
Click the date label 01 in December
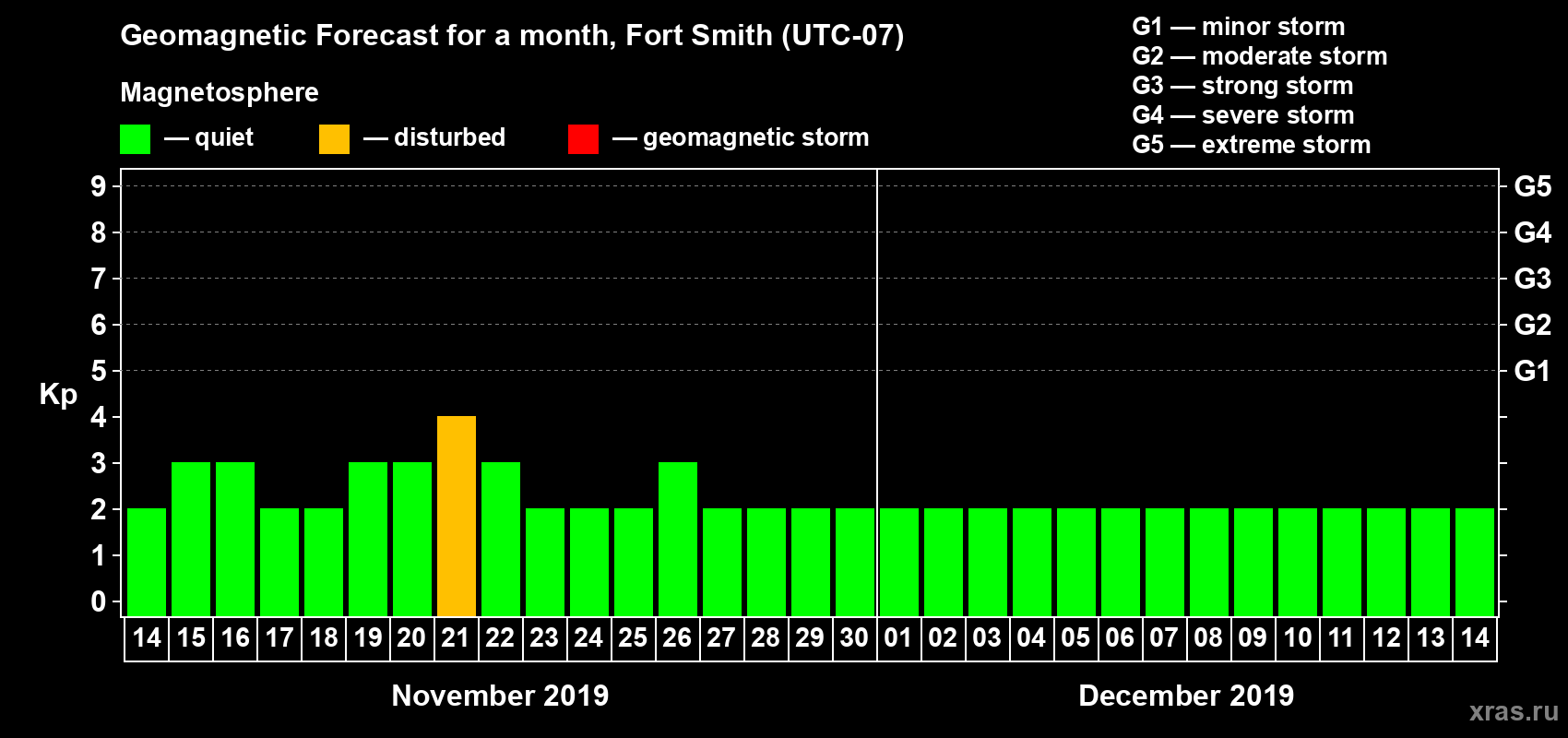point(898,638)
